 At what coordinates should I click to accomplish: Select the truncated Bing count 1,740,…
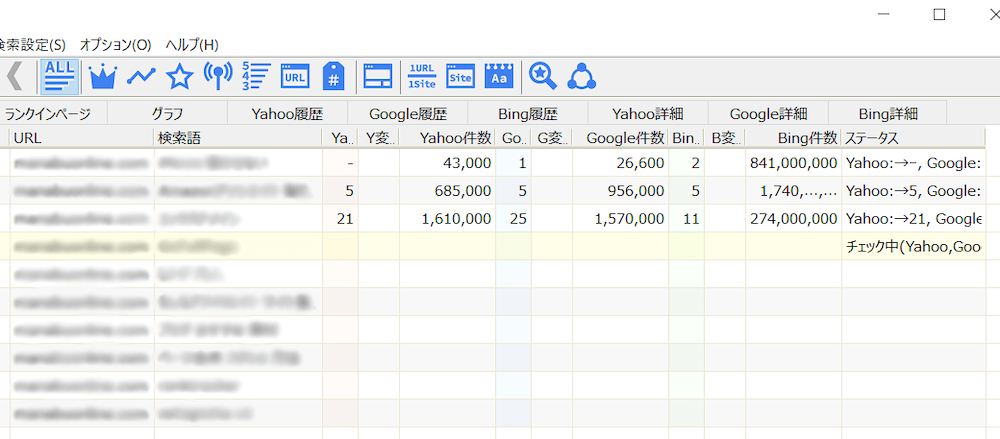coord(793,191)
